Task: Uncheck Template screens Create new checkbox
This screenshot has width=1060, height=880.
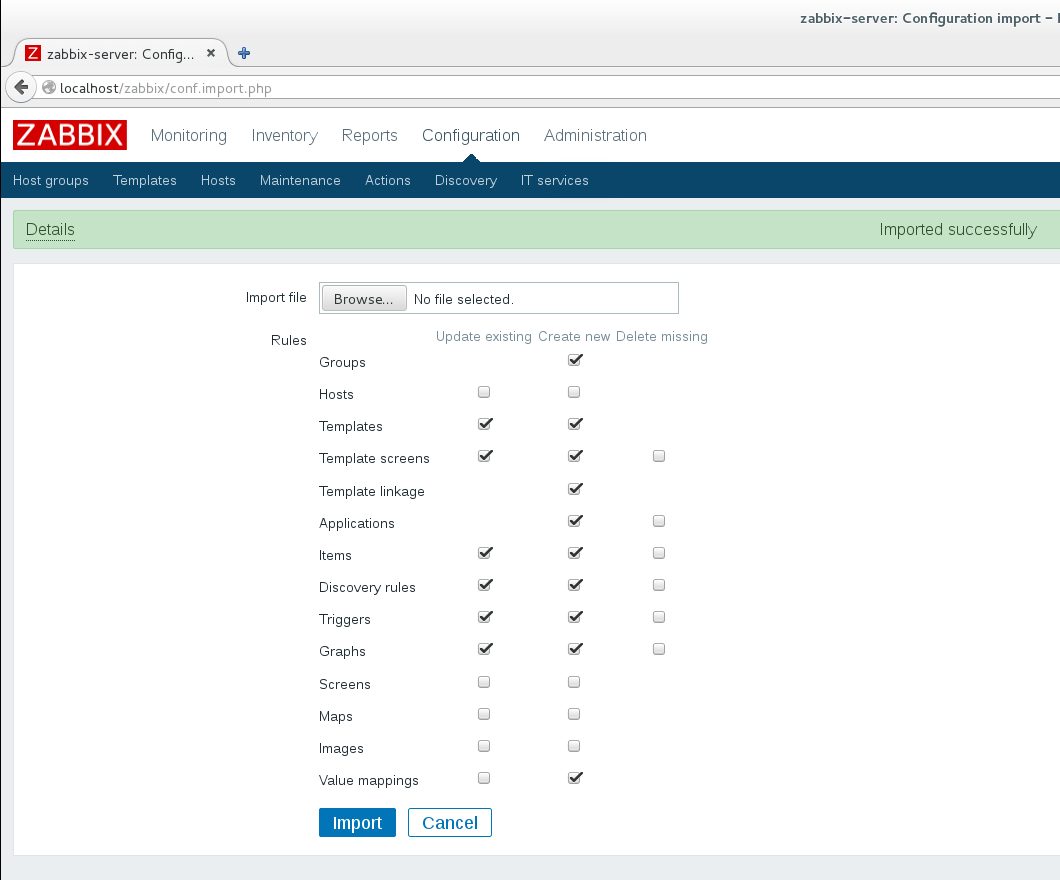Action: click(575, 456)
